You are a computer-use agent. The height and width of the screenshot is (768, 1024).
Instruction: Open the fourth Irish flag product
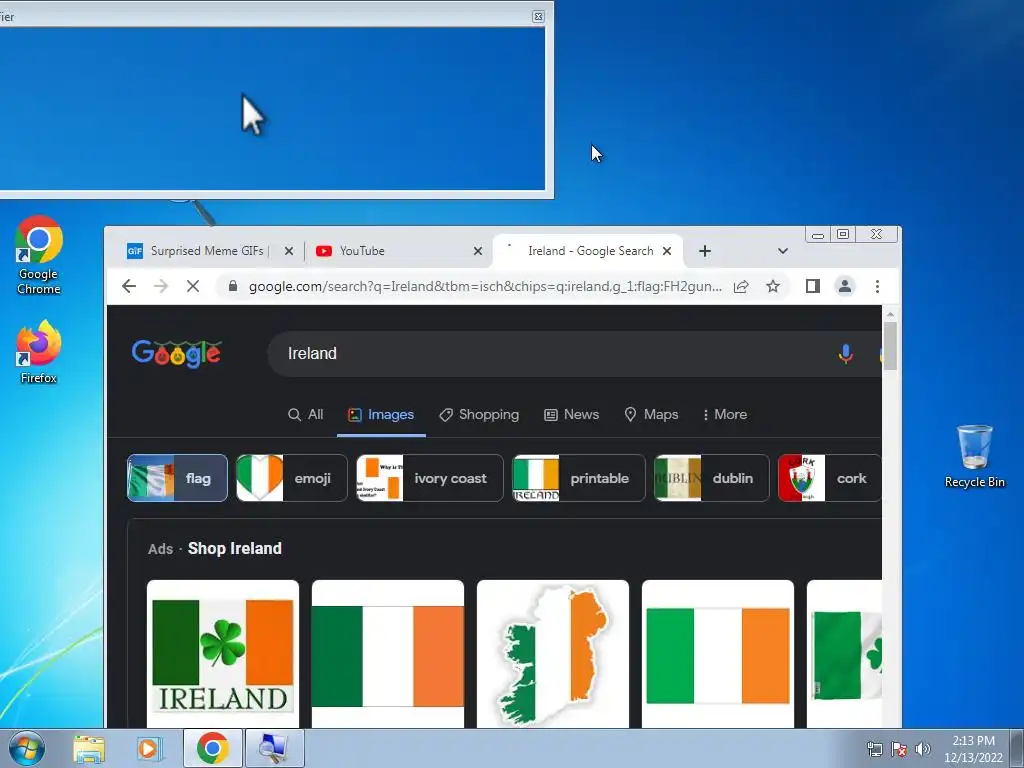[718, 654]
